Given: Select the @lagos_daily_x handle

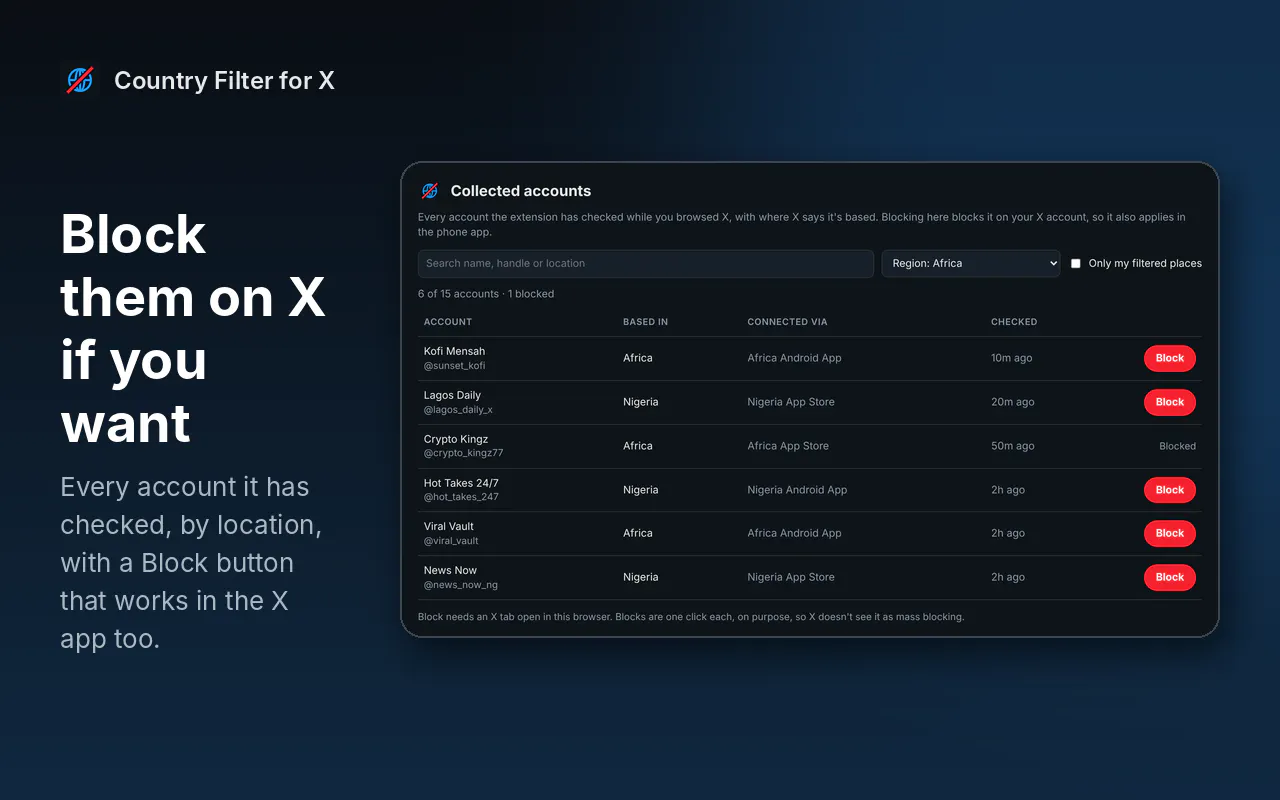Looking at the screenshot, I should 458,410.
